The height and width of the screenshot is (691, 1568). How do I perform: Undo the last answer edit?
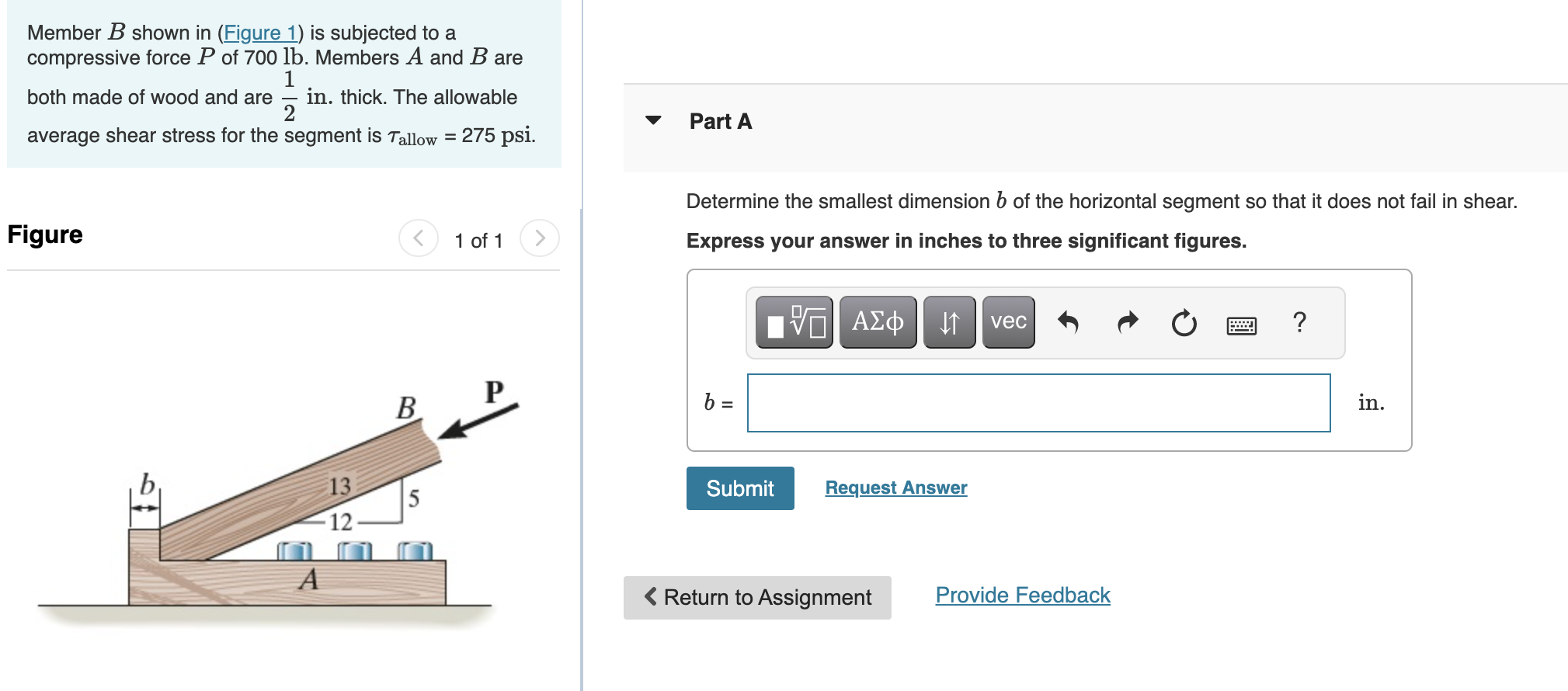1068,324
